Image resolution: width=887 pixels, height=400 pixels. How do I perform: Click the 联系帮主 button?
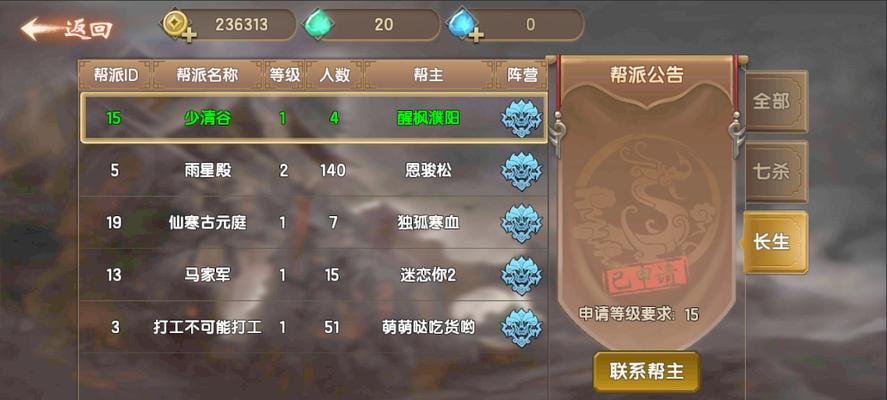tap(647, 372)
